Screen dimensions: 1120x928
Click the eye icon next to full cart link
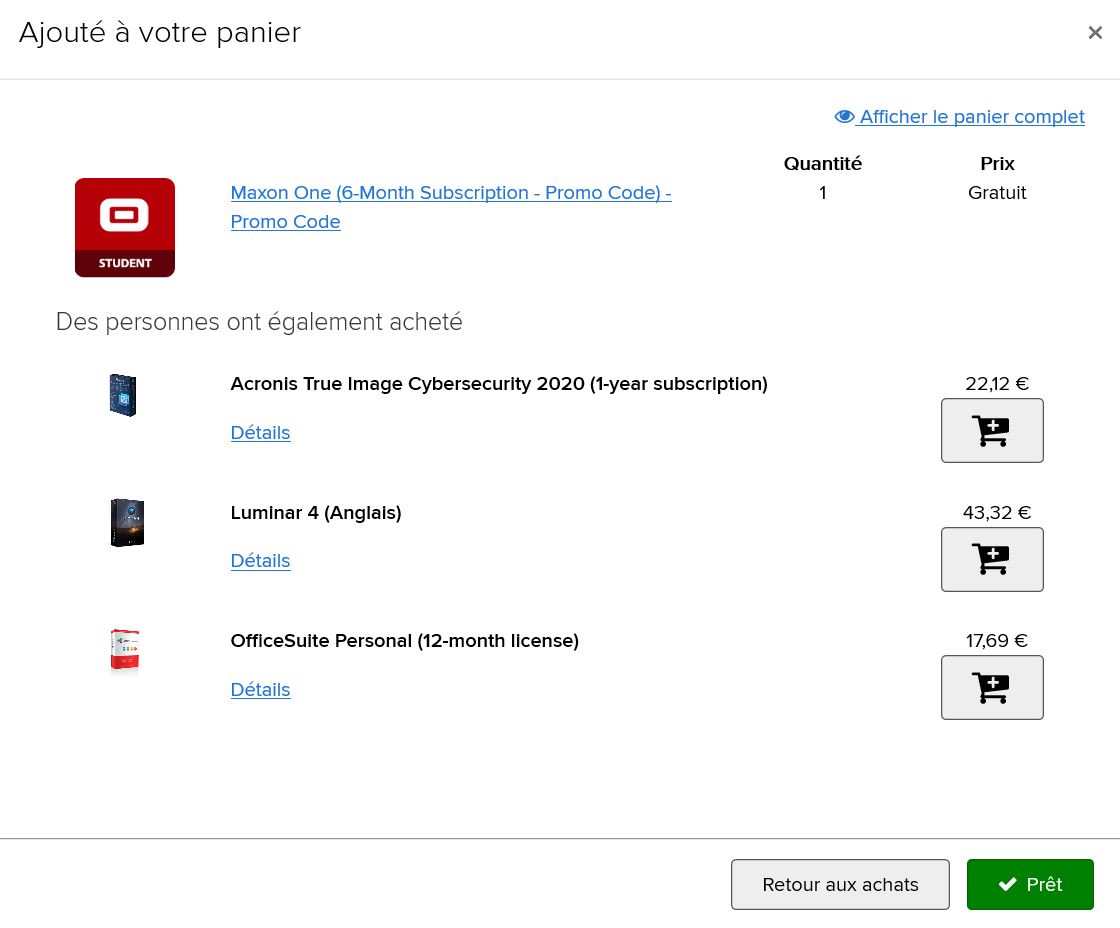point(844,116)
